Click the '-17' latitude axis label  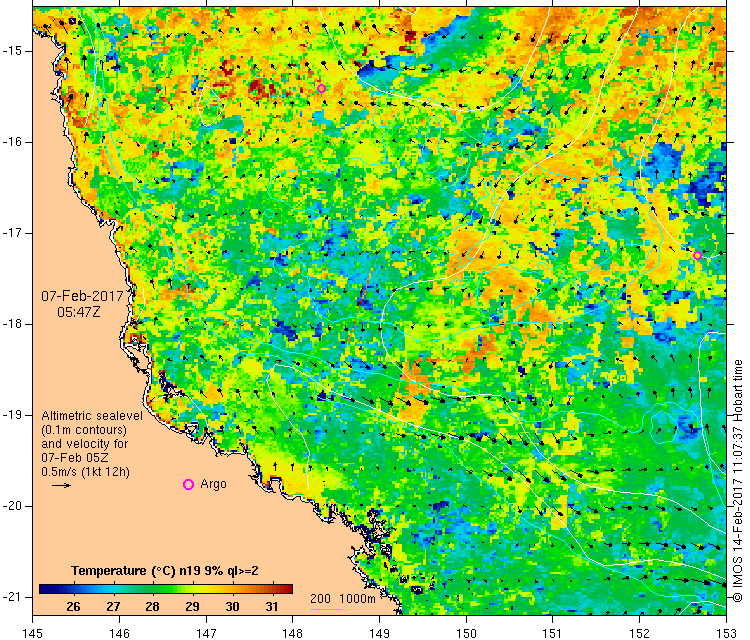point(11,233)
